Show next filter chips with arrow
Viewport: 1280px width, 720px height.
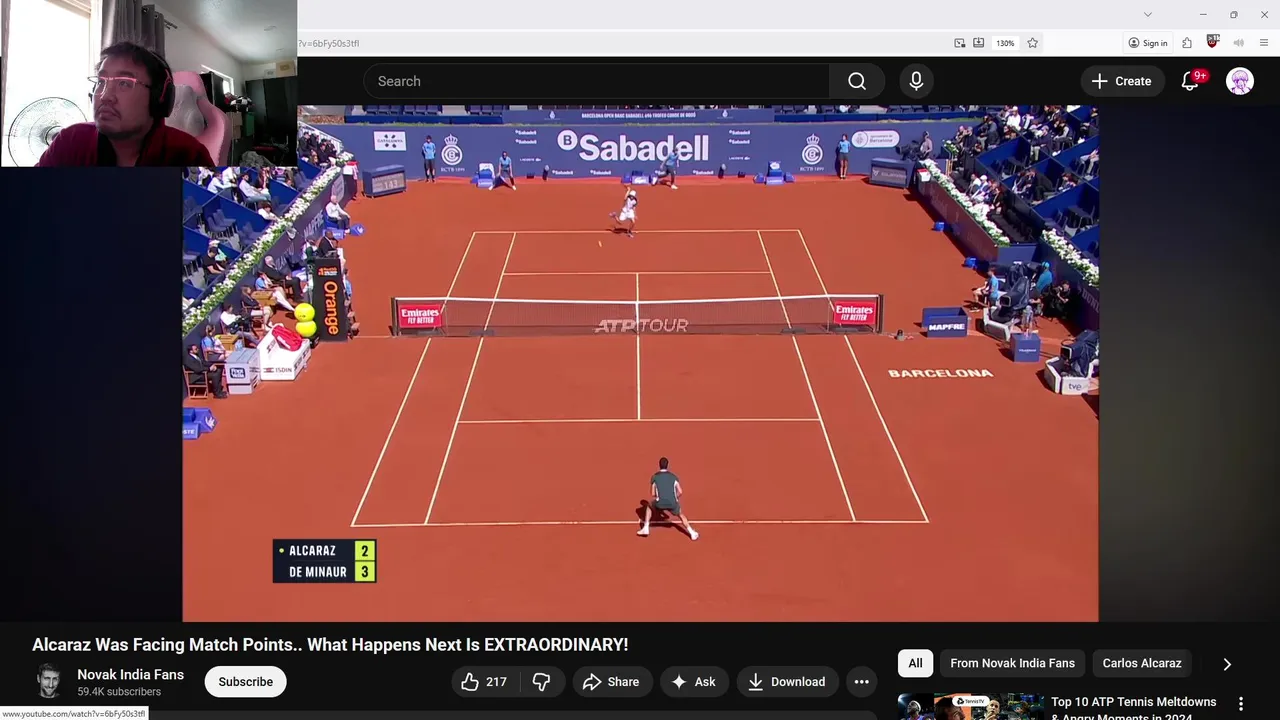1227,664
